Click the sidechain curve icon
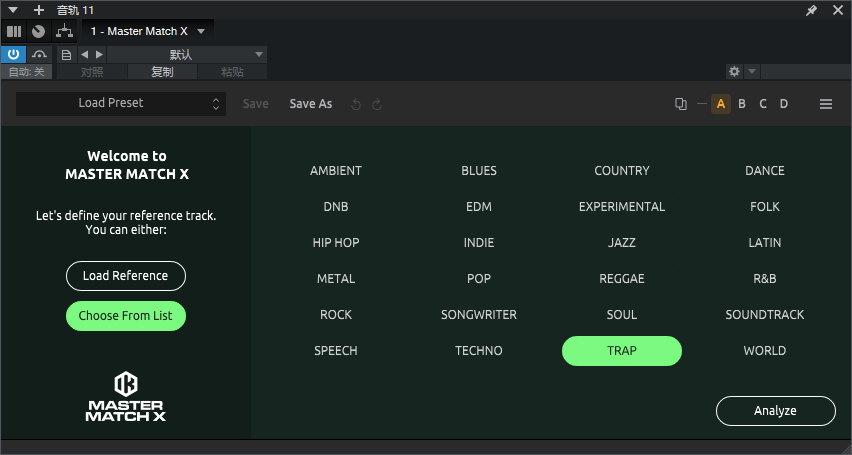Viewport: 852px width, 455px height. coord(39,54)
